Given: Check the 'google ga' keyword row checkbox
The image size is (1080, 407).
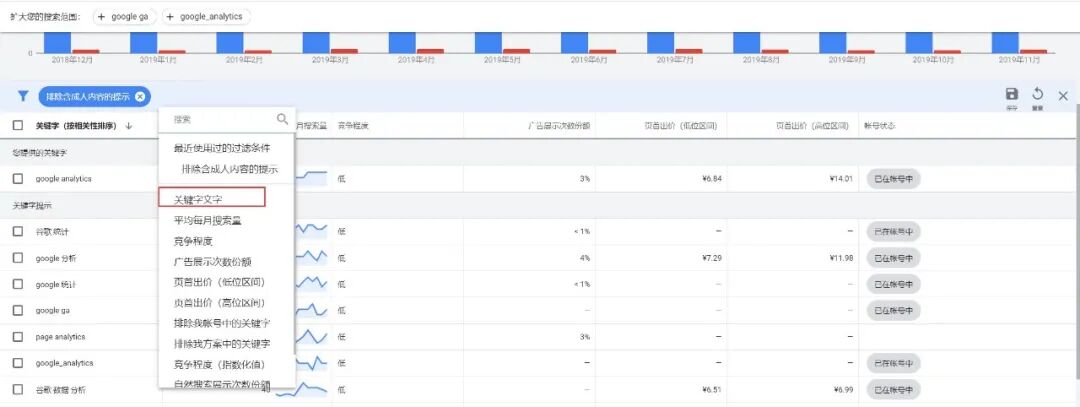Looking at the screenshot, I should click(18, 311).
